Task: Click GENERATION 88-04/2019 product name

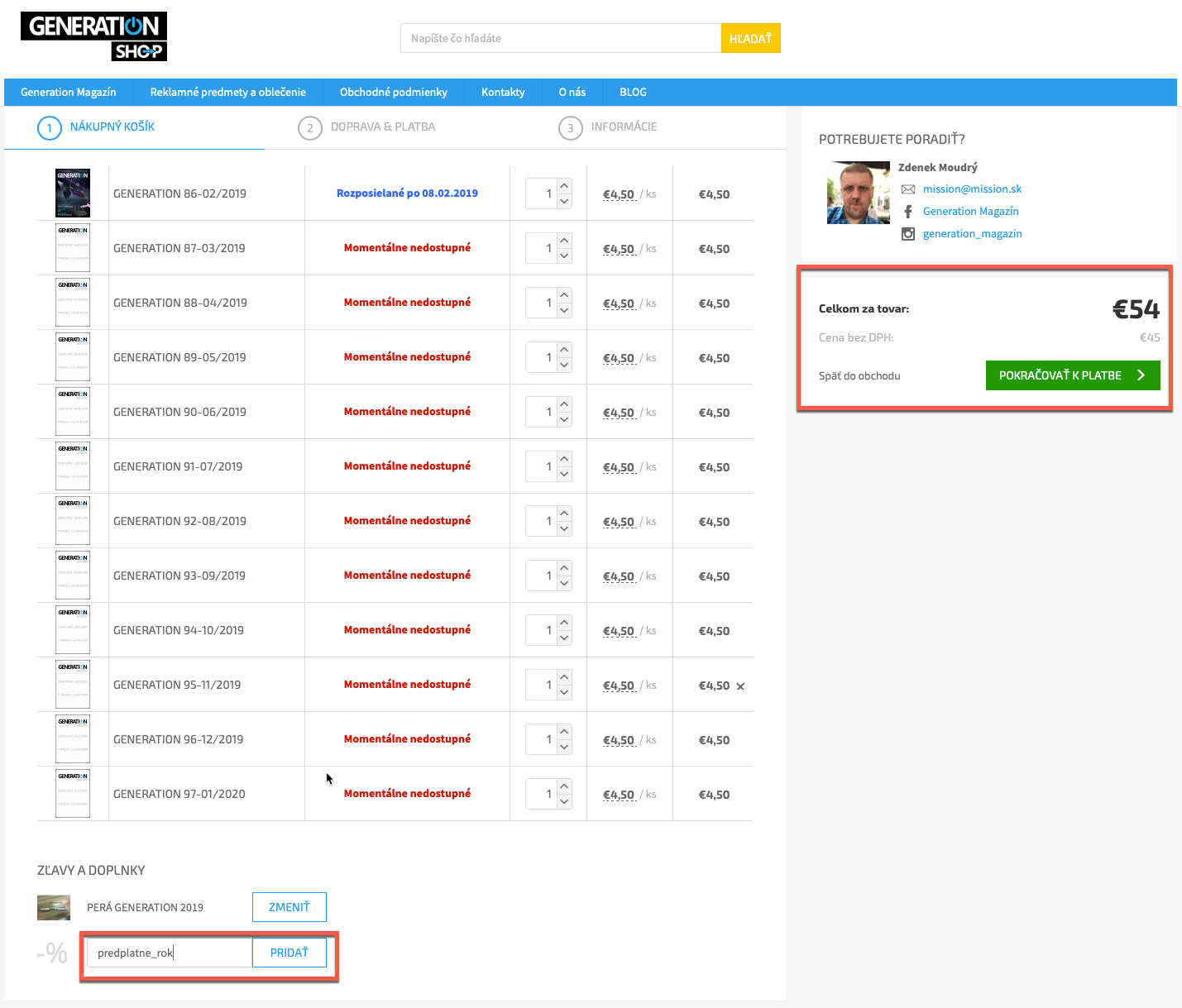Action: (x=180, y=303)
